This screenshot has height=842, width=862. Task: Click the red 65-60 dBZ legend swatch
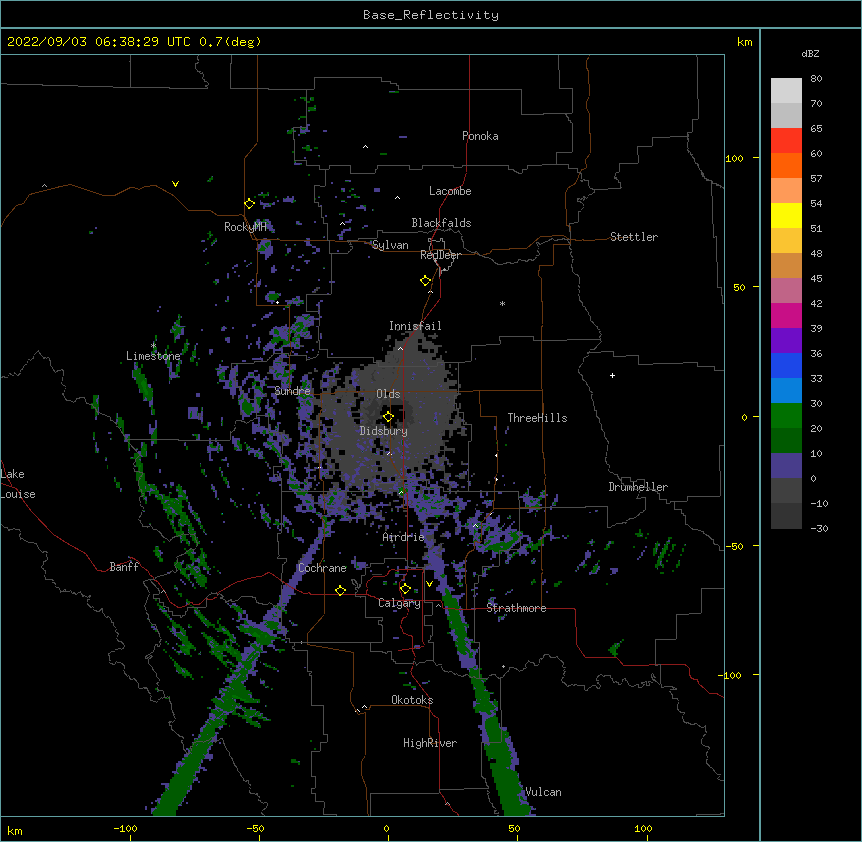(x=786, y=140)
